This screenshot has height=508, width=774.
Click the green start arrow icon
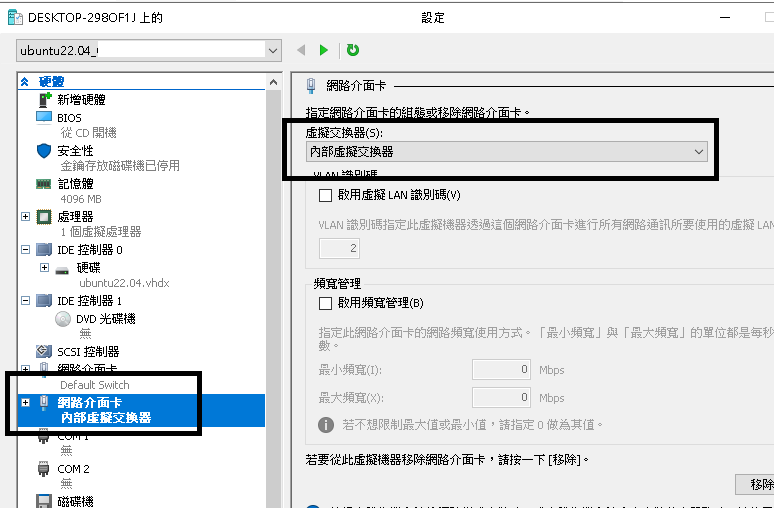point(323,50)
